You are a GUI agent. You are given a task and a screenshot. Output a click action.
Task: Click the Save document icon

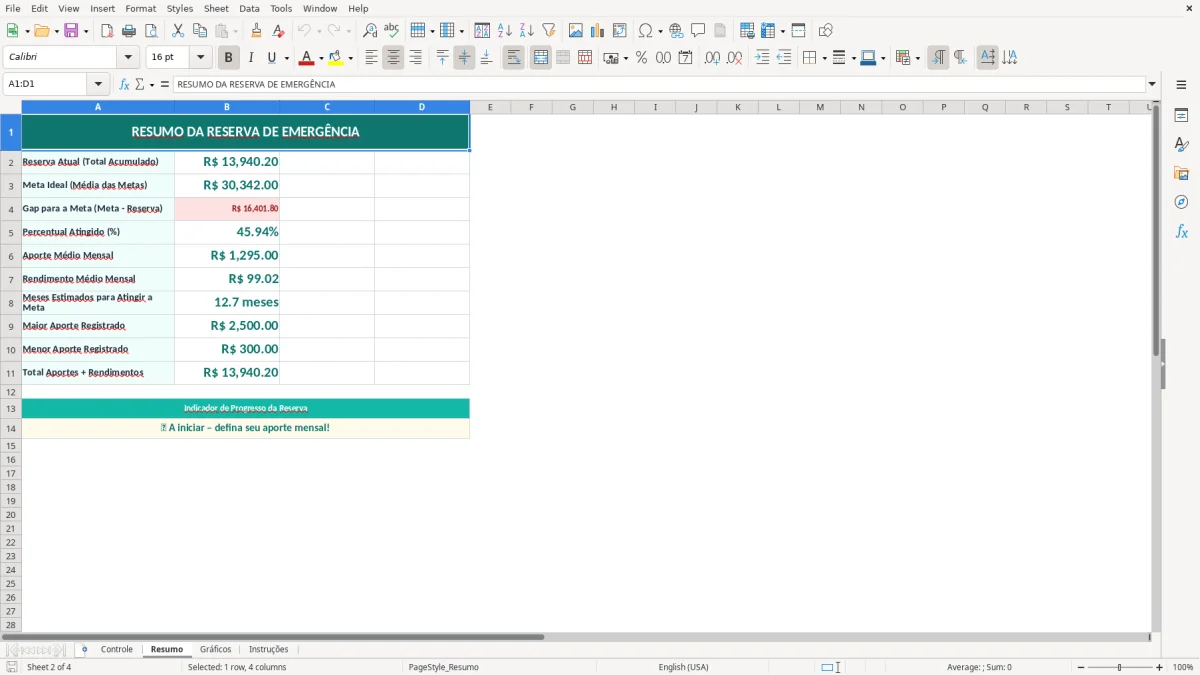(71, 31)
